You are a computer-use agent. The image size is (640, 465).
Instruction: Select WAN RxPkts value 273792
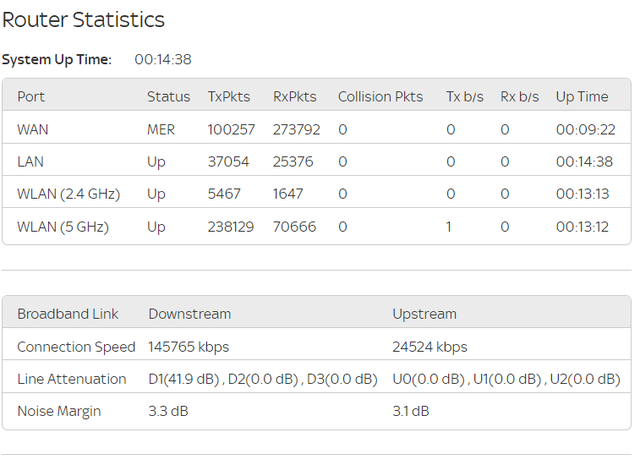(297, 129)
